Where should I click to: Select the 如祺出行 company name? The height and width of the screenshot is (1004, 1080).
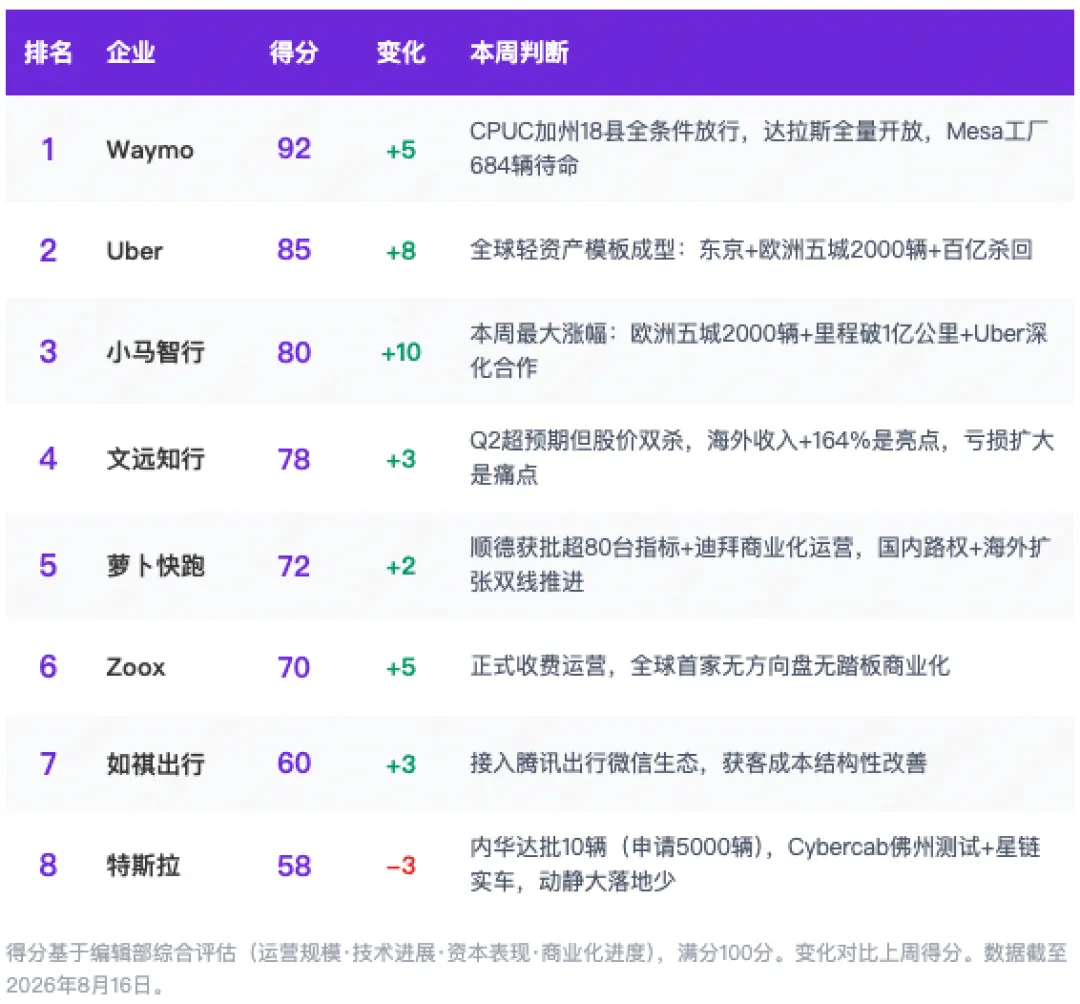[156, 764]
